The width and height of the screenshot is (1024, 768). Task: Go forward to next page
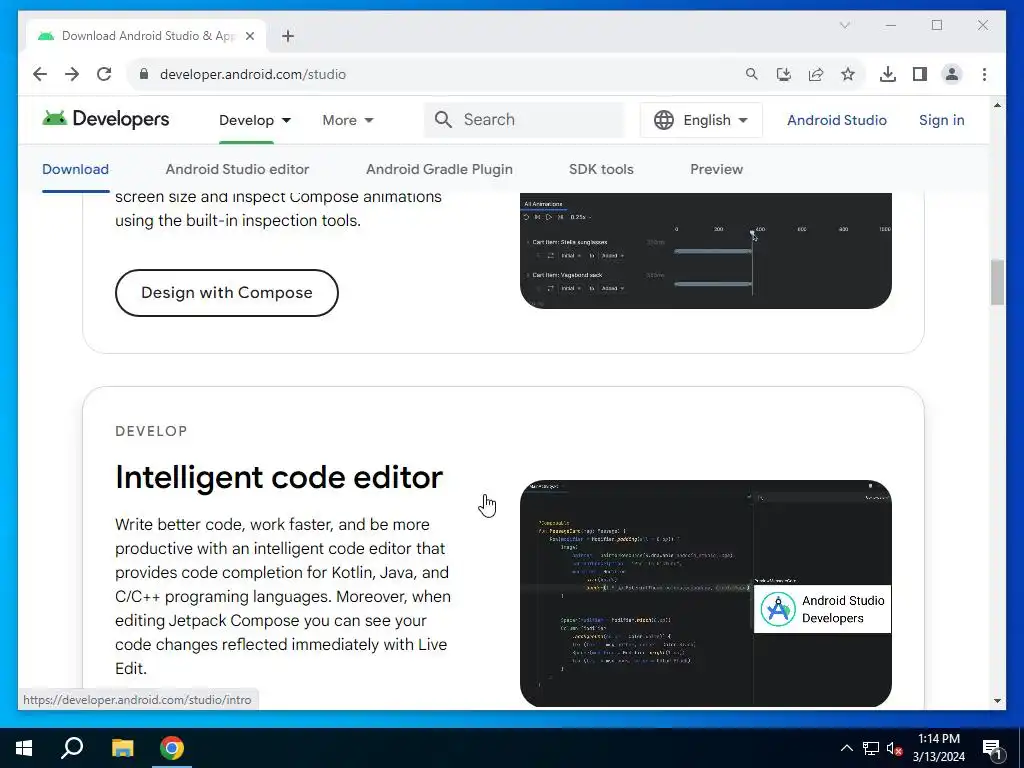[x=72, y=74]
